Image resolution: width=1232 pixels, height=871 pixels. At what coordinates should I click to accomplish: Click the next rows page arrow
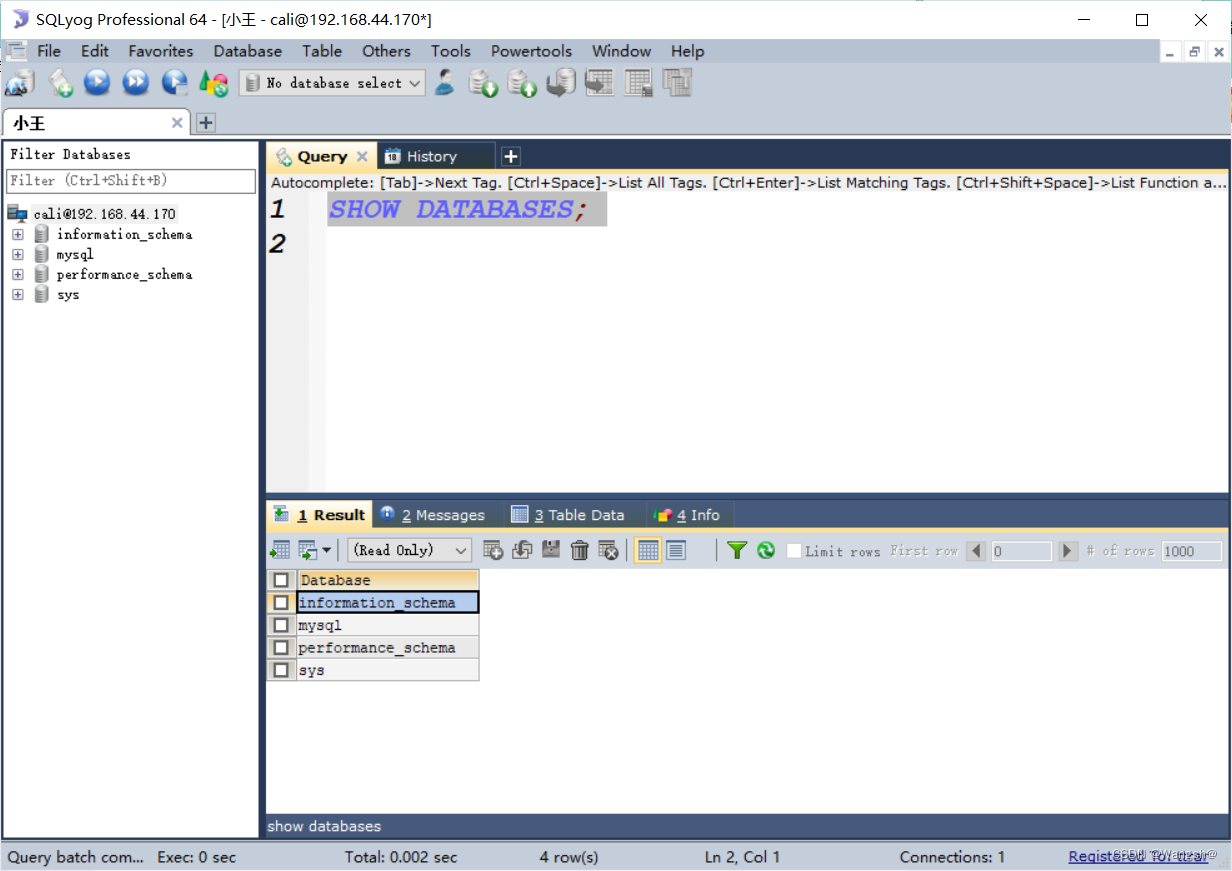1068,551
